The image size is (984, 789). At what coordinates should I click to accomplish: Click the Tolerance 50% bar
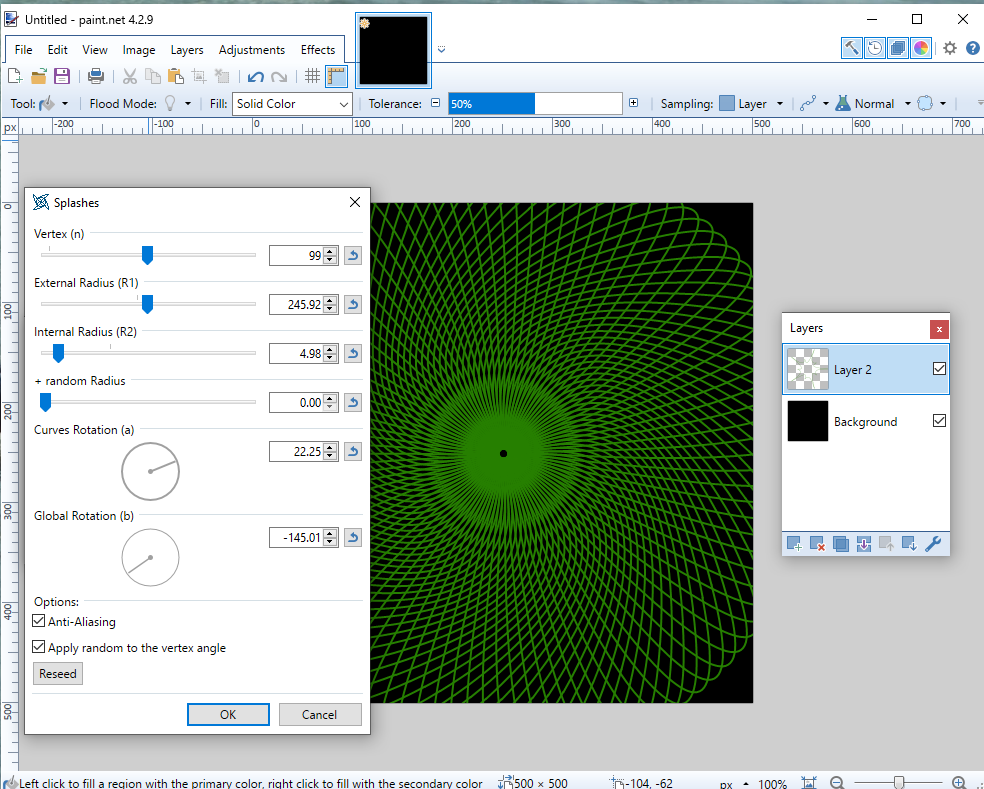pos(535,104)
